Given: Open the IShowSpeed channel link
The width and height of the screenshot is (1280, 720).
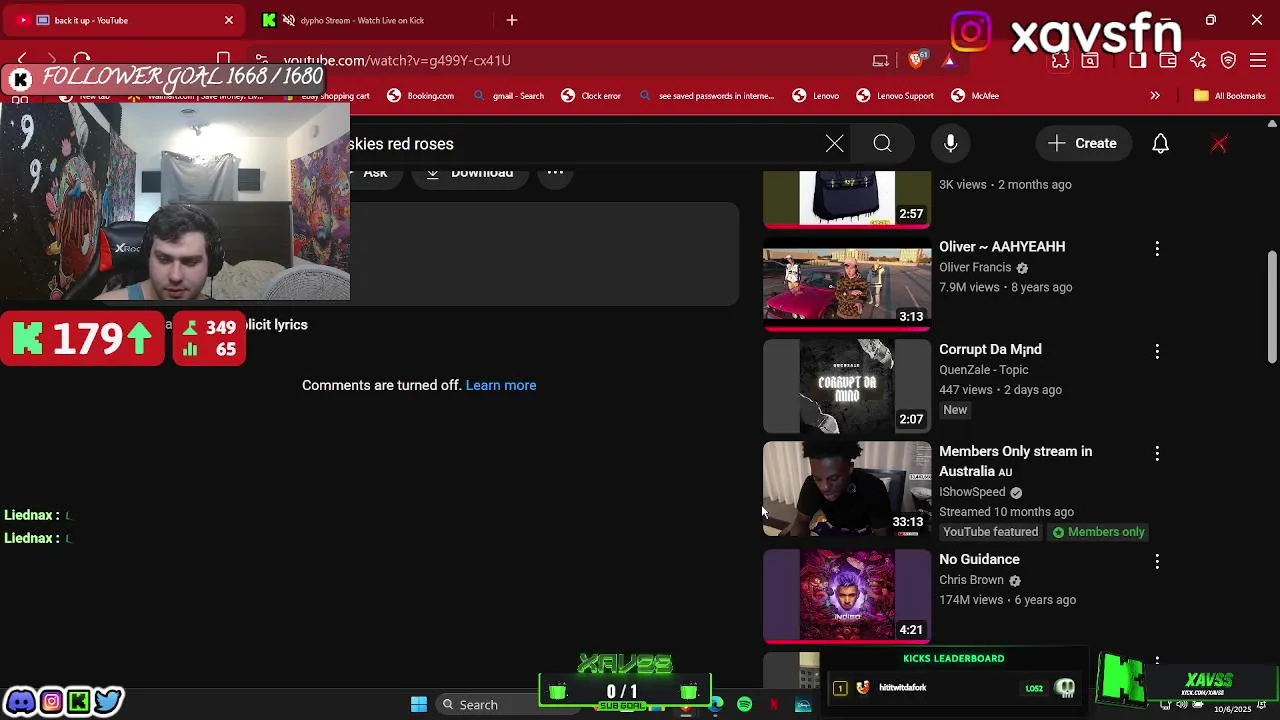Looking at the screenshot, I should coord(972,492).
